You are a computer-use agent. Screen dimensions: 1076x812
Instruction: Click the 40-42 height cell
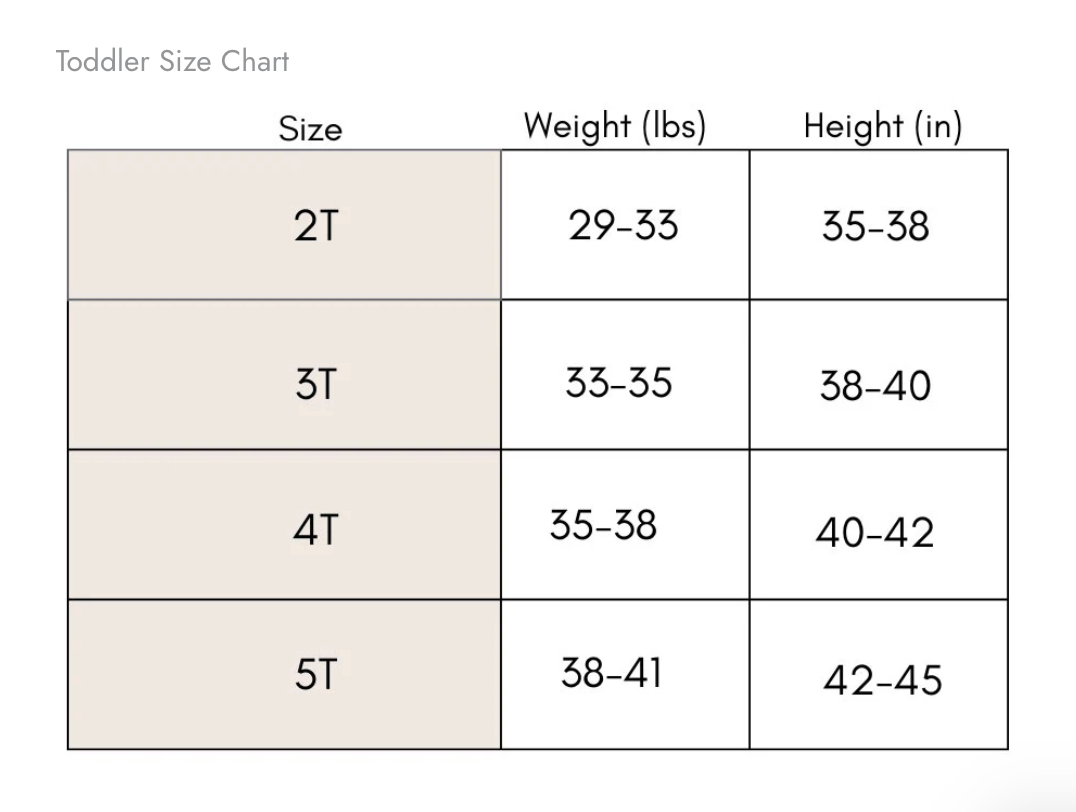[875, 532]
